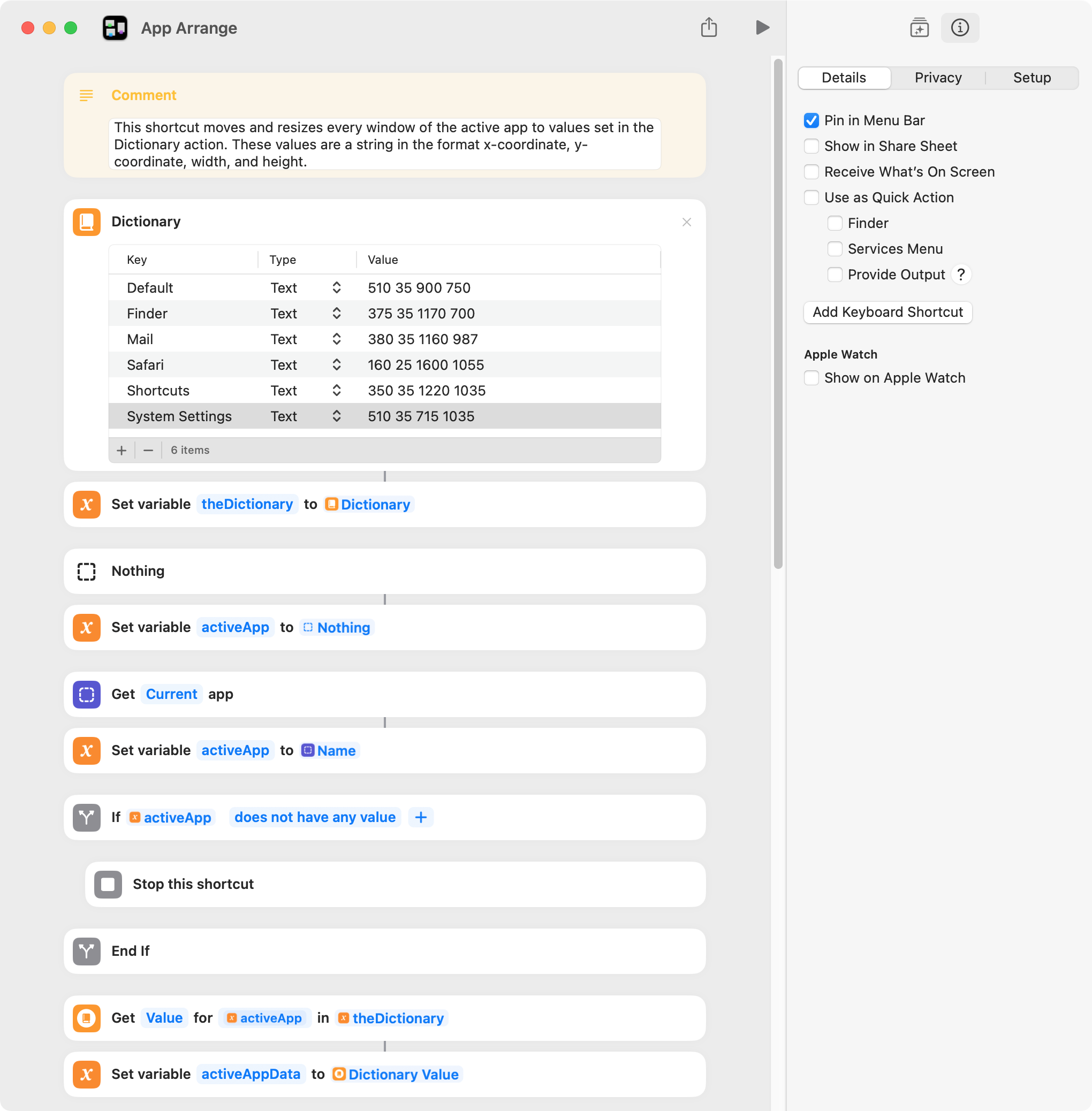Check the Finder quick action option
Image resolution: width=1092 pixels, height=1111 pixels.
click(x=835, y=224)
